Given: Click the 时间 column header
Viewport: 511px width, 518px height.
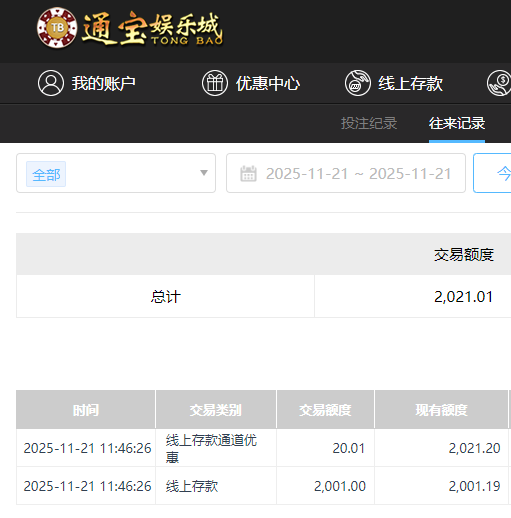Looking at the screenshot, I should click(86, 409).
